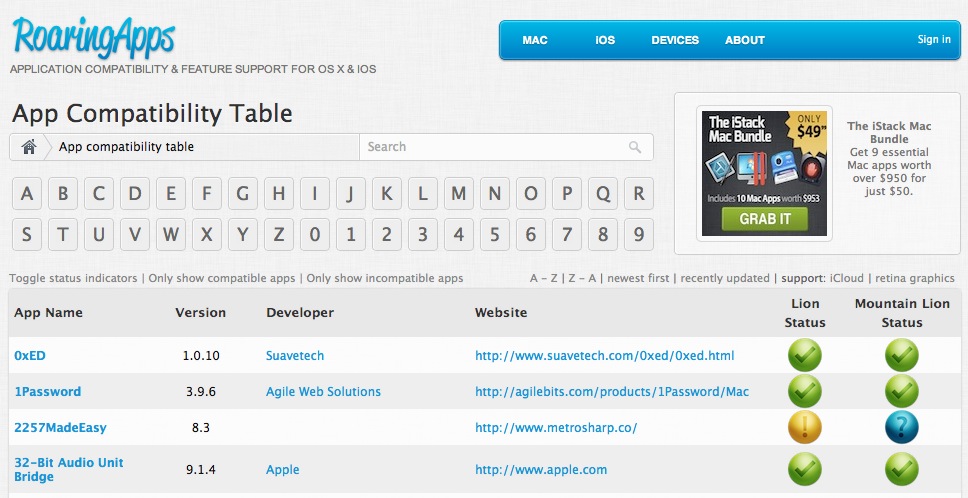Click the home breadcrumb icon
Viewport: 968px width, 498px height.
click(x=28, y=147)
